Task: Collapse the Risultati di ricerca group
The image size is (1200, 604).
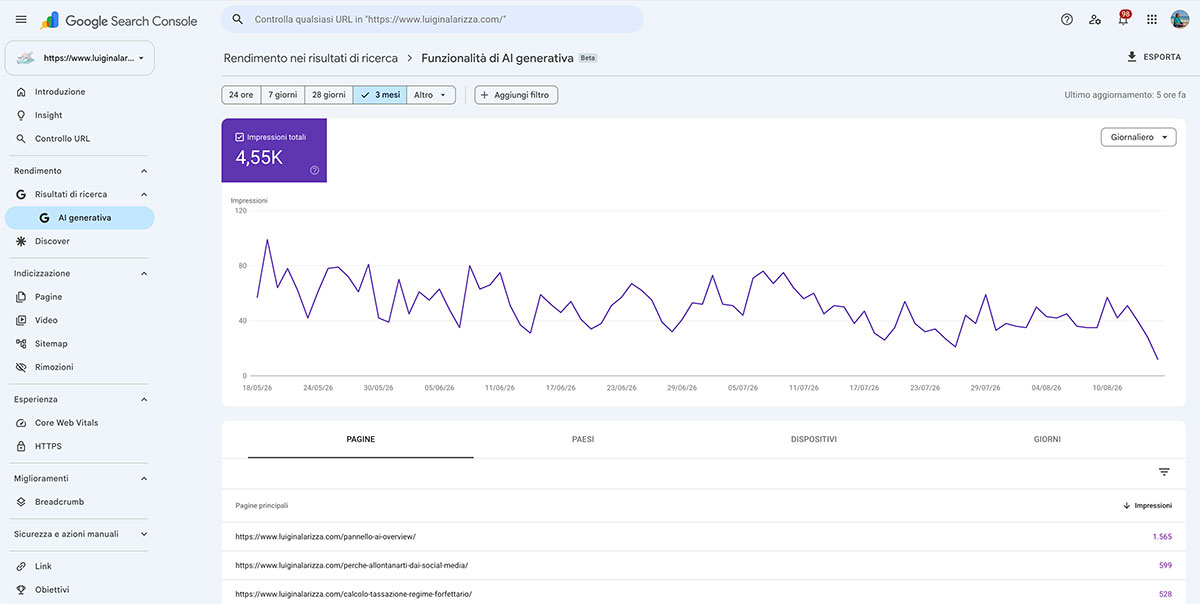Action: [x=143, y=194]
